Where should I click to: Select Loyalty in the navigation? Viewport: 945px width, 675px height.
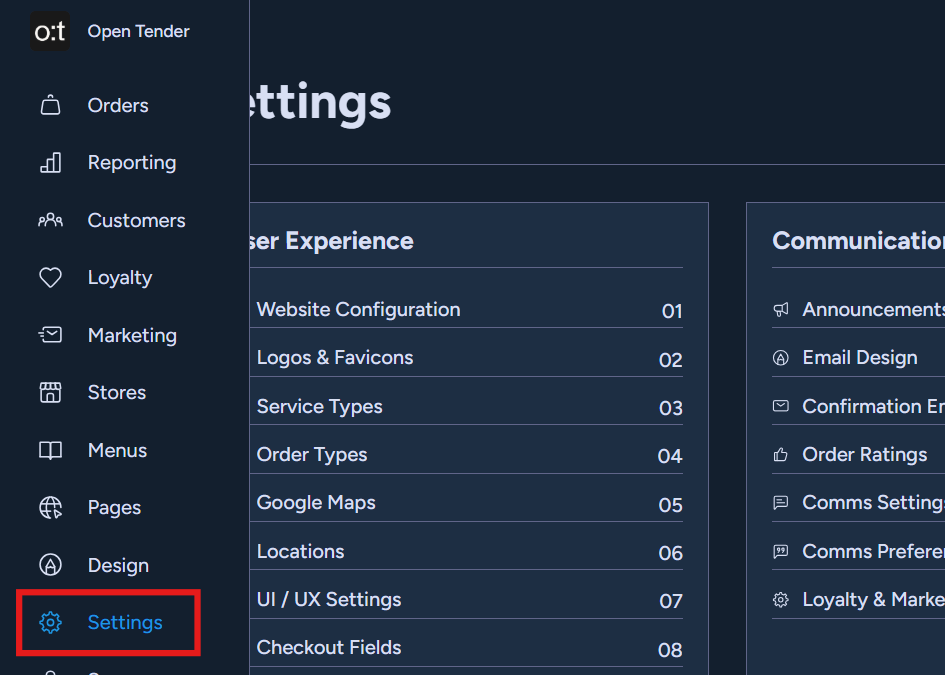click(120, 278)
